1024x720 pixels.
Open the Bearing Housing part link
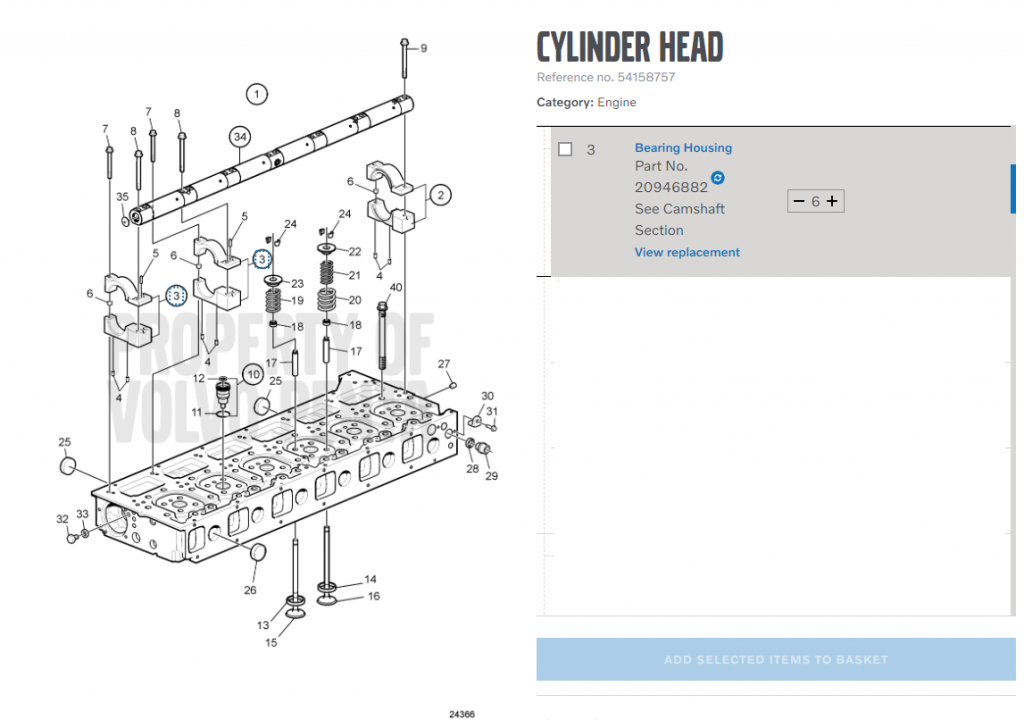(x=683, y=148)
